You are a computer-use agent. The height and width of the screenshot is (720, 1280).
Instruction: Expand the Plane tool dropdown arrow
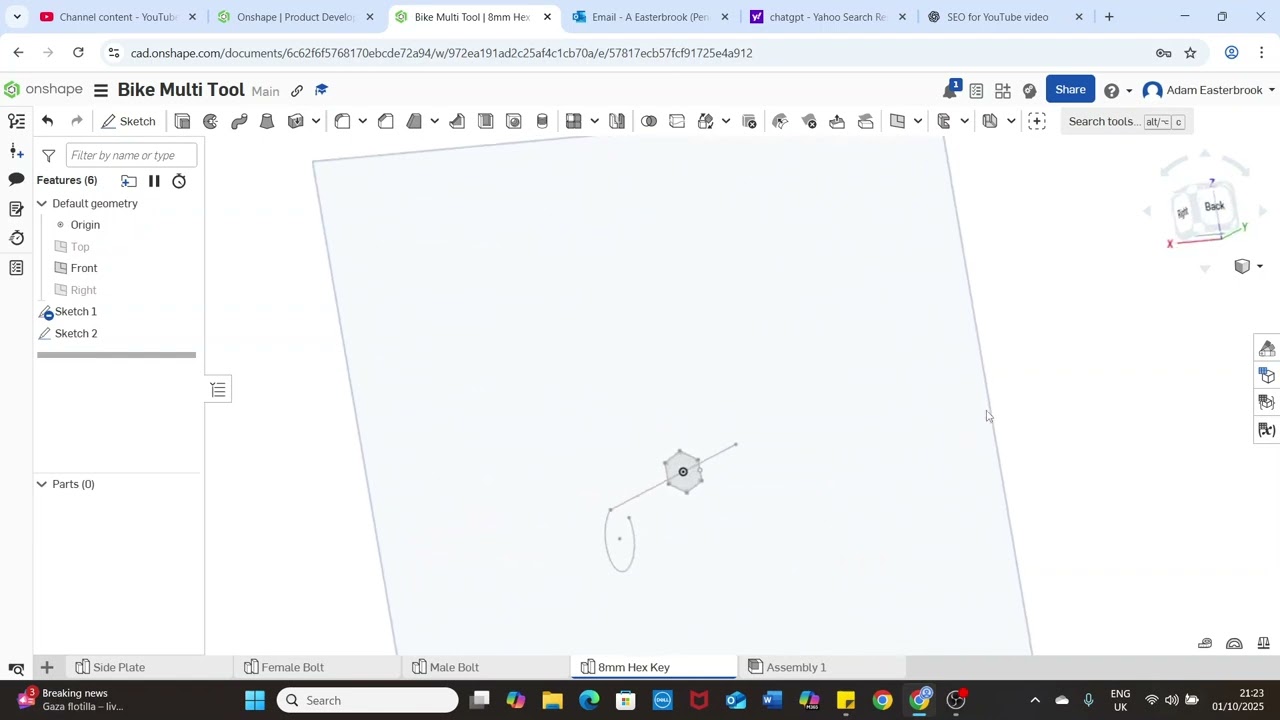pyautogui.click(x=918, y=122)
